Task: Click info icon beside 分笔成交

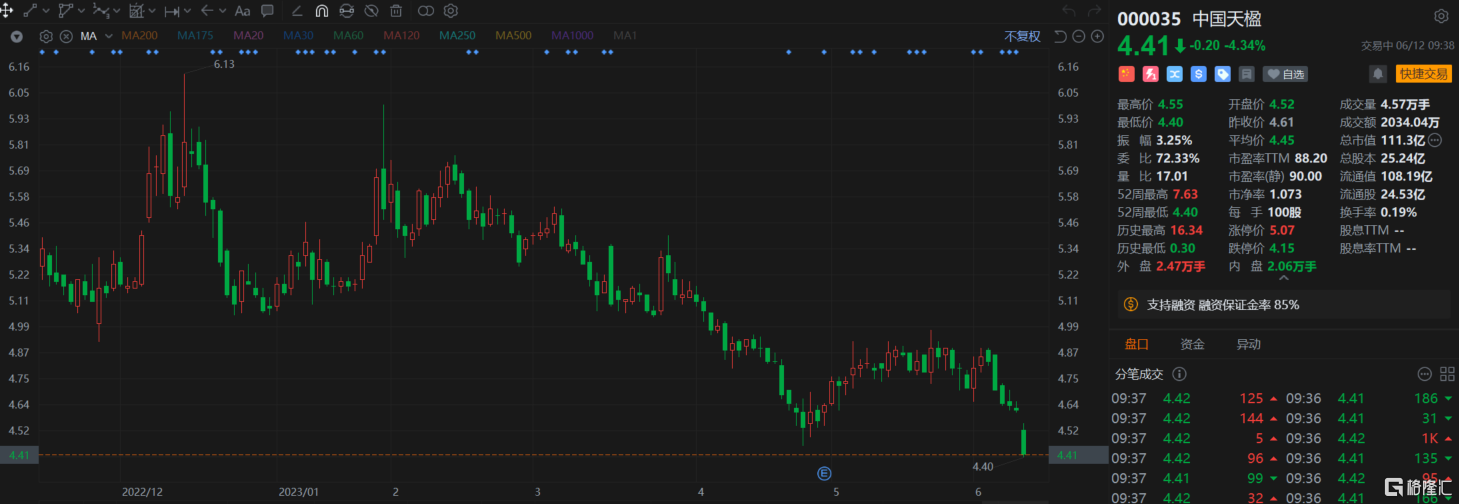Action: tap(1178, 374)
